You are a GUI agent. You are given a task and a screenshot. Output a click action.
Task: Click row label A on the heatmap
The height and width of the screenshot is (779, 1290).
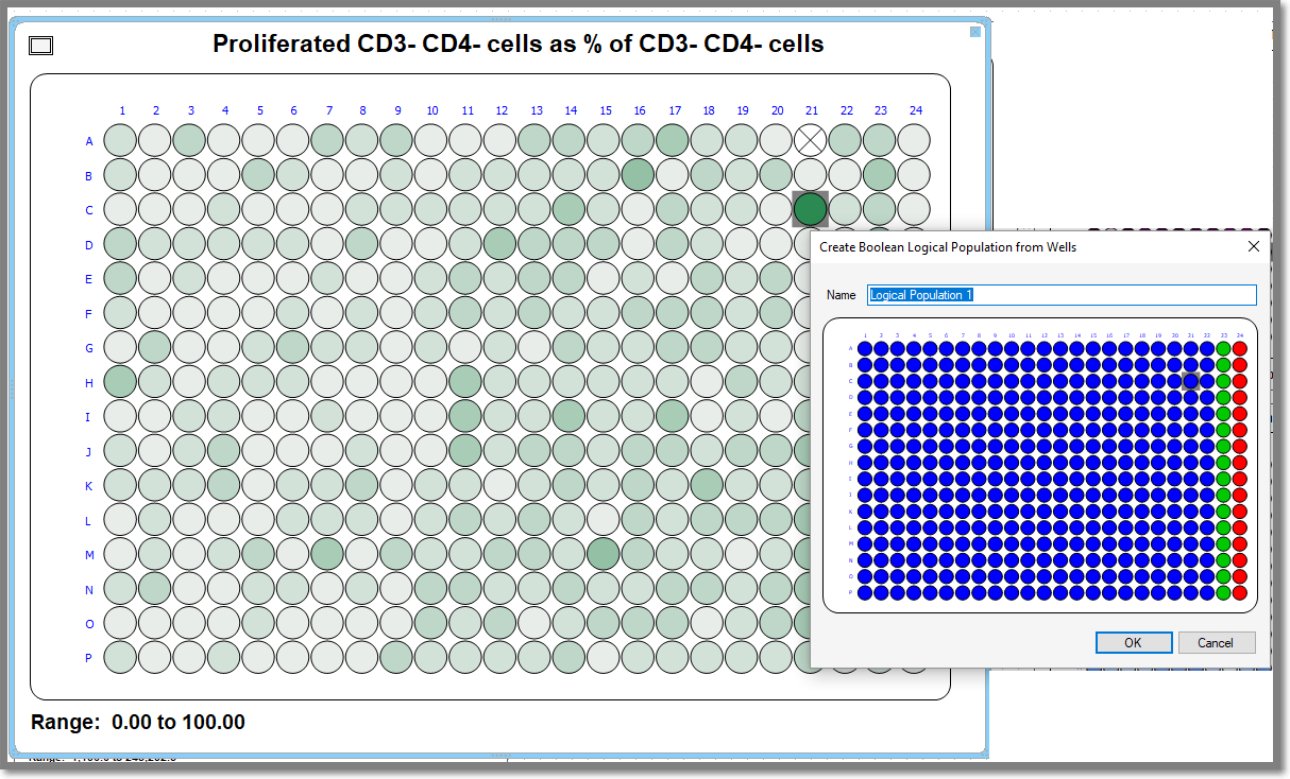point(89,142)
